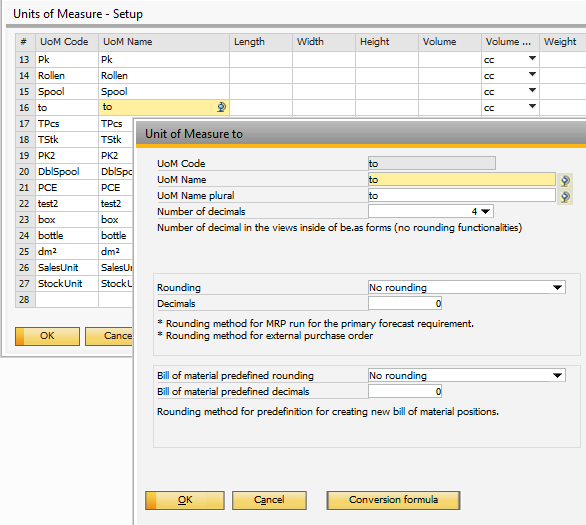Select row number 24 bottle

click(25, 236)
